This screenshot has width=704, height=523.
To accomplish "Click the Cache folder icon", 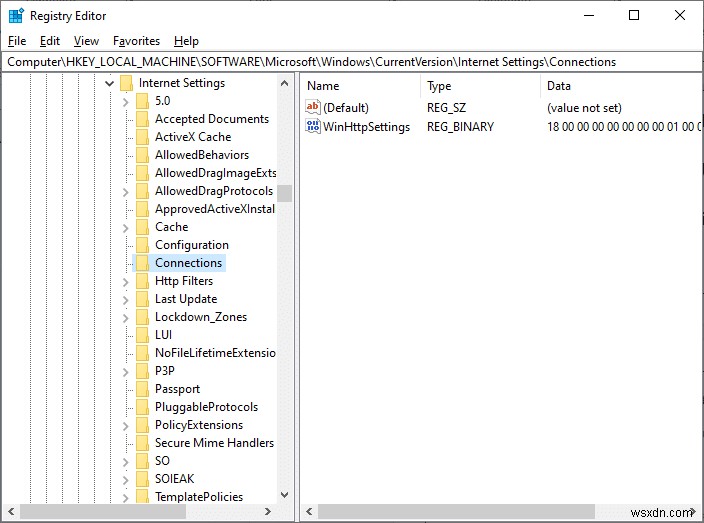I will (143, 227).
